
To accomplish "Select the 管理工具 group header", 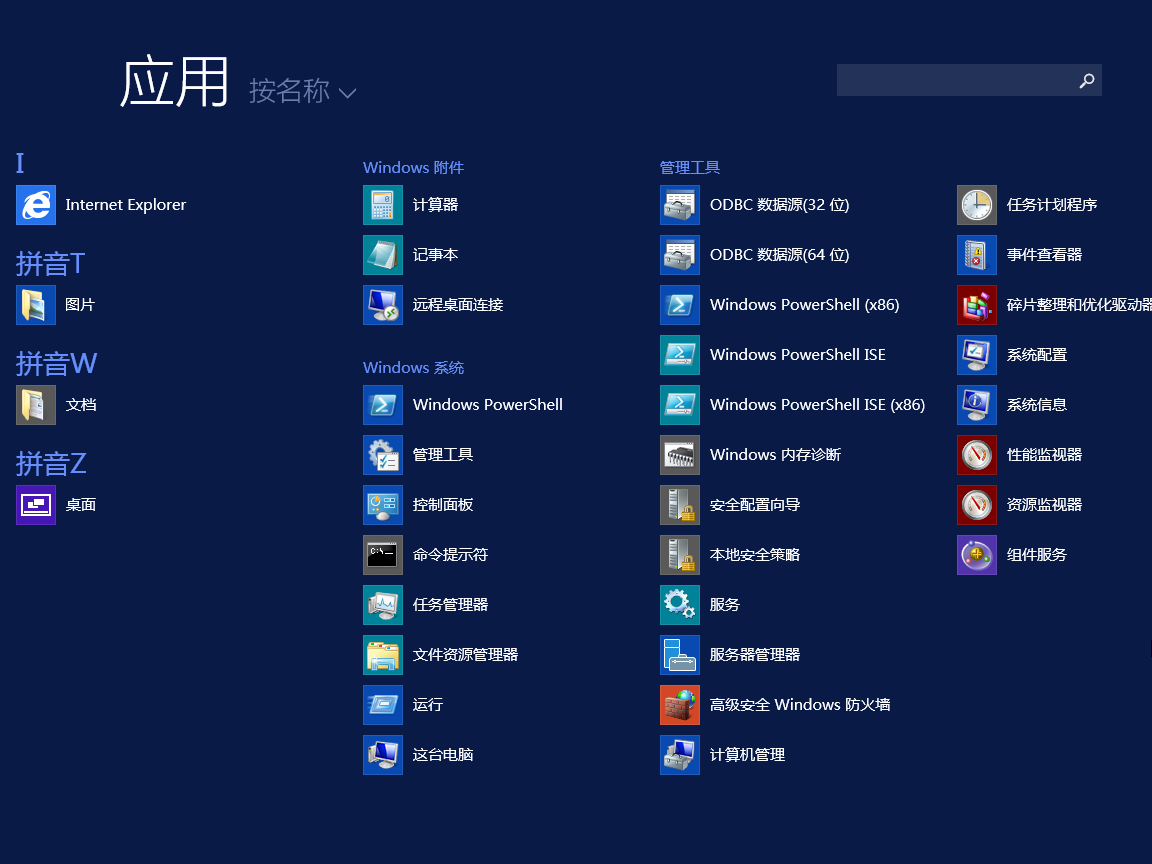I will point(690,168).
